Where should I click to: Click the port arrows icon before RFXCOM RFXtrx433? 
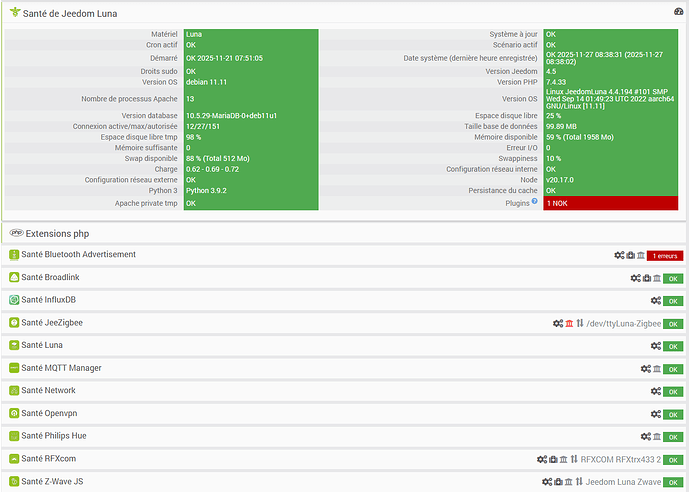pyautogui.click(x=574, y=459)
